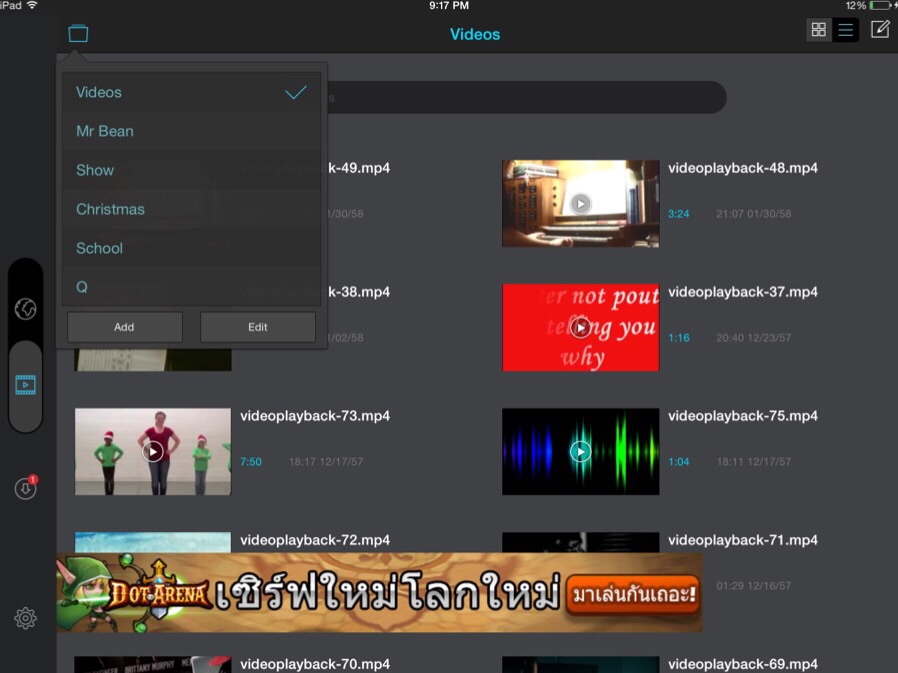Select the Christmas folder
The width and height of the screenshot is (898, 673).
click(x=191, y=209)
